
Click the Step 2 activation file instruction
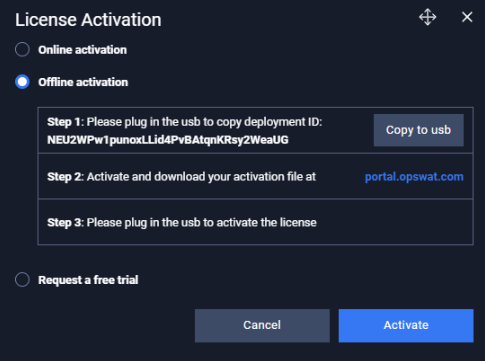tap(201, 177)
